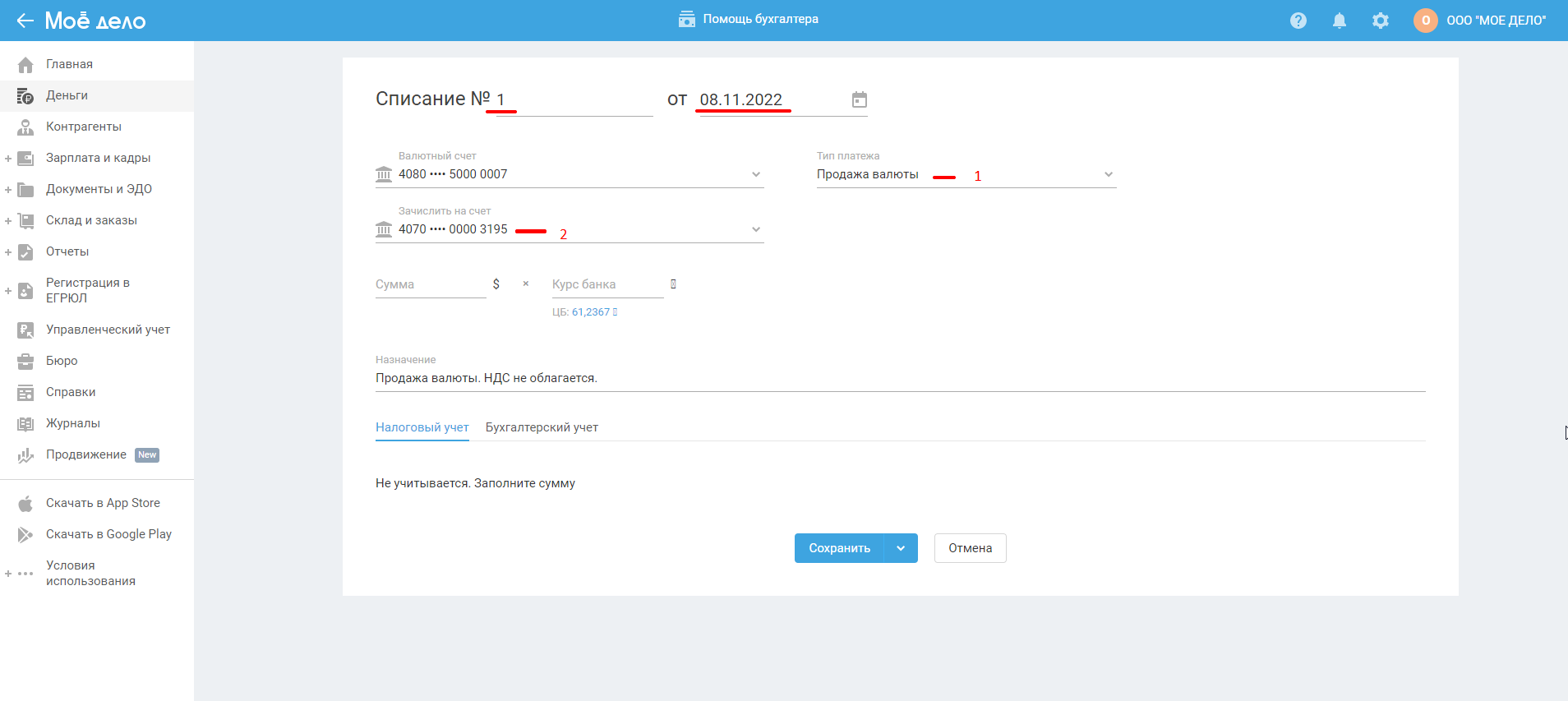Expand the Сохранить button arrow options

click(x=901, y=548)
